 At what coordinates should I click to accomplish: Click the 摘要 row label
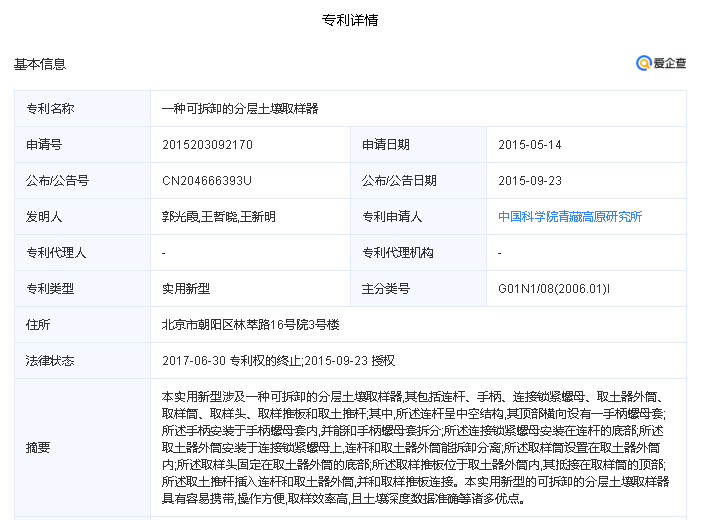click(x=38, y=447)
